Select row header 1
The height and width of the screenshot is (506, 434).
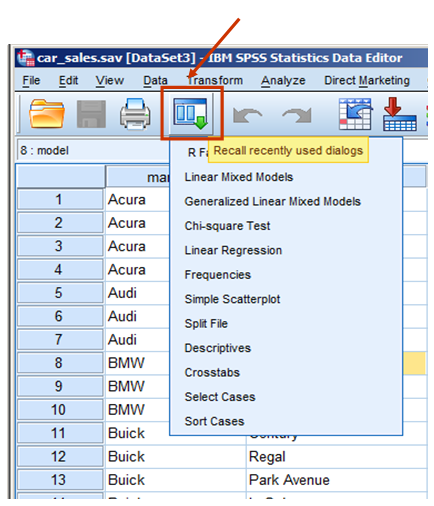pyautogui.click(x=60, y=200)
